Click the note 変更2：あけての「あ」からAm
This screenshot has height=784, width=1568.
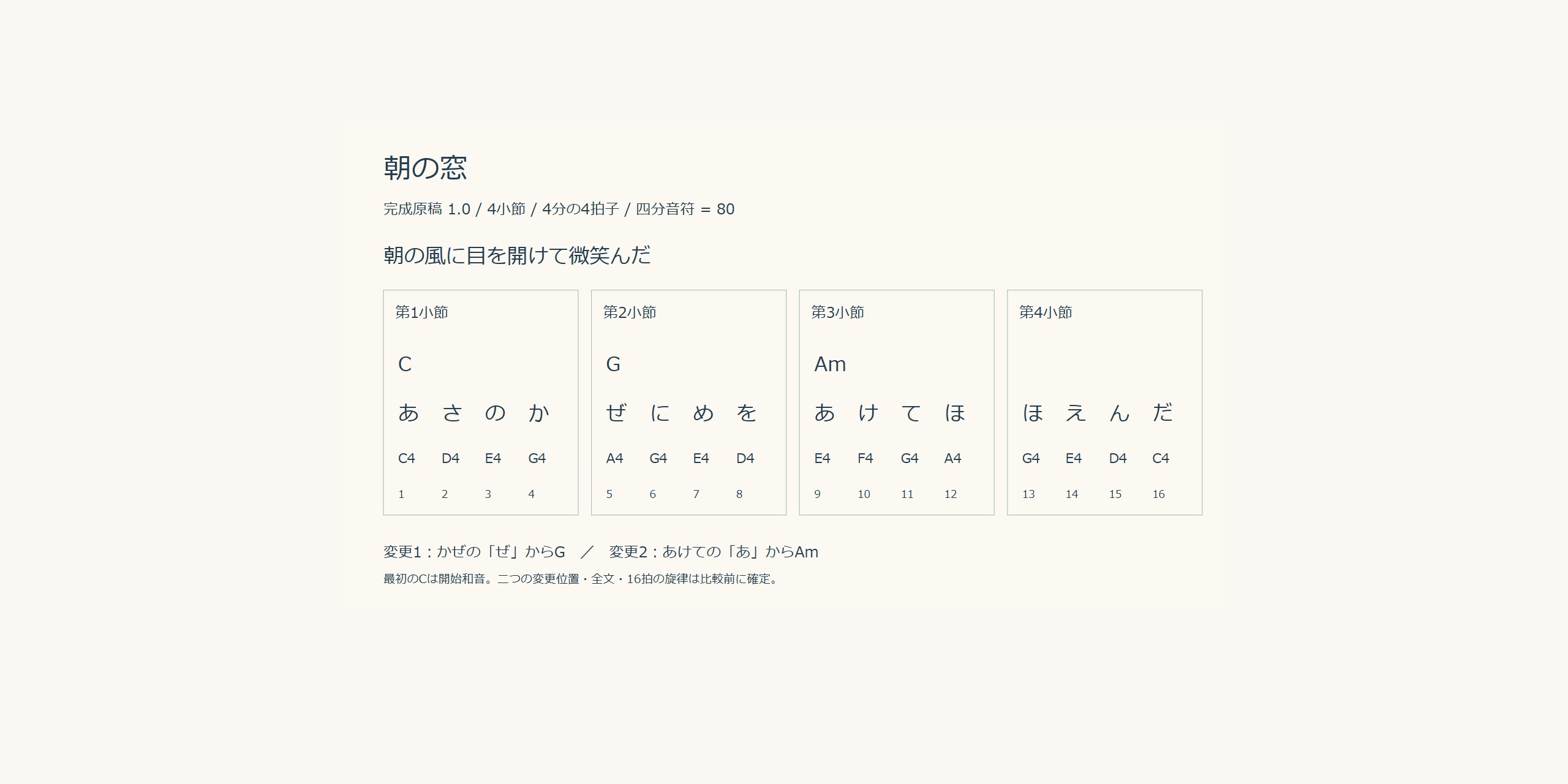pos(714,552)
